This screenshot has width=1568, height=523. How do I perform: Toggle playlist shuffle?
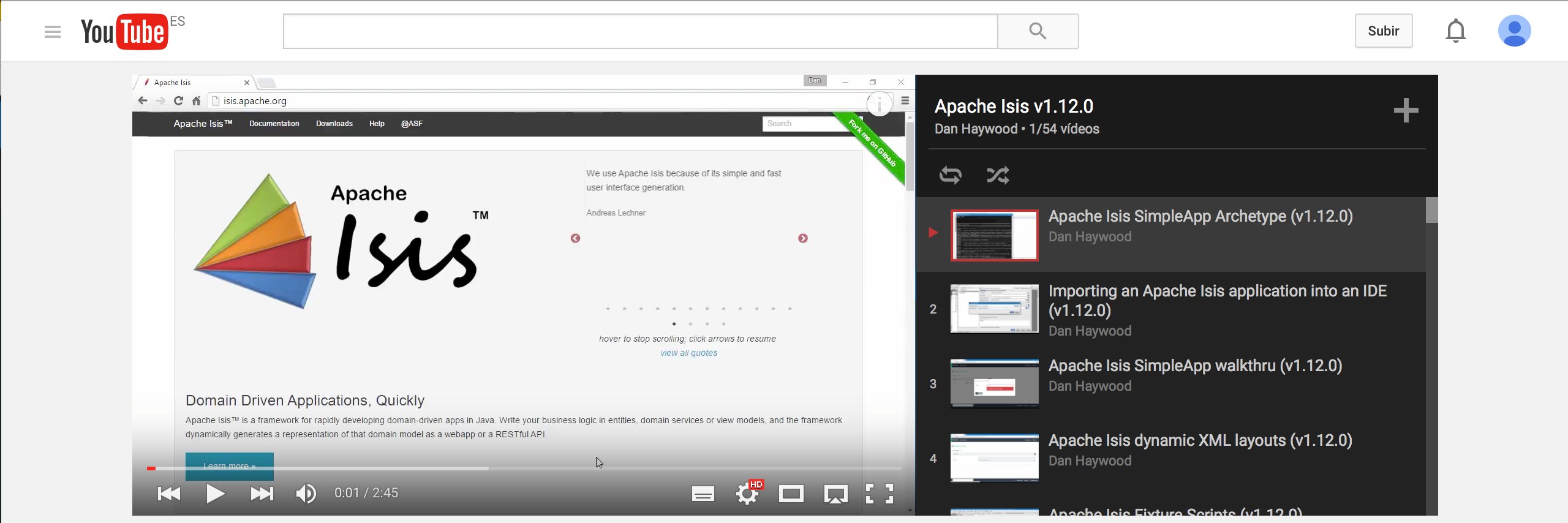coord(998,175)
